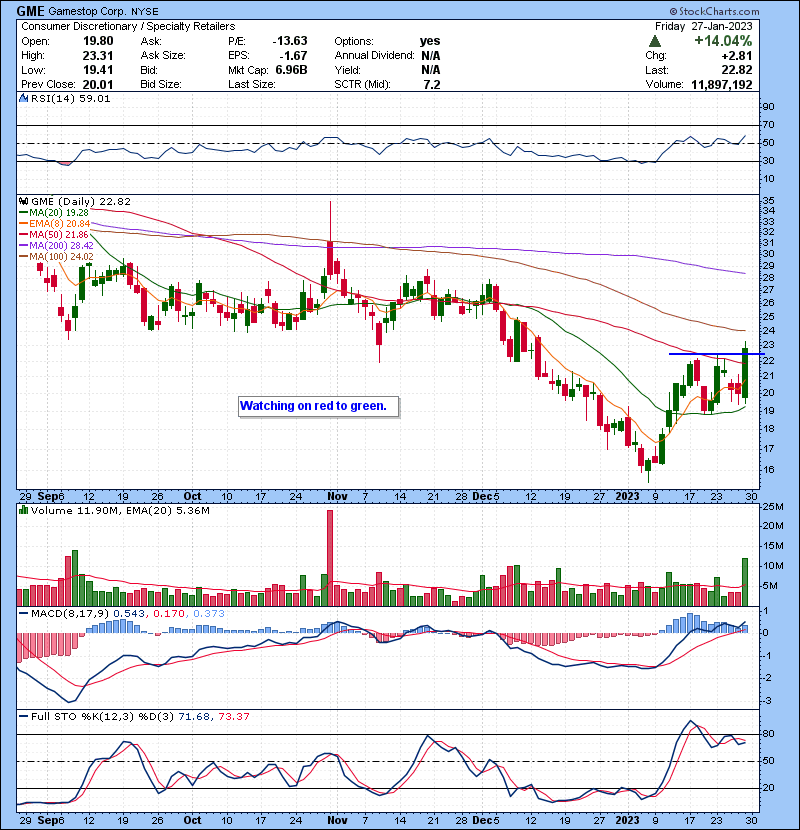The image size is (800, 830).
Task: Click the RSI indicator line icon
Action: pyautogui.click(x=23, y=98)
